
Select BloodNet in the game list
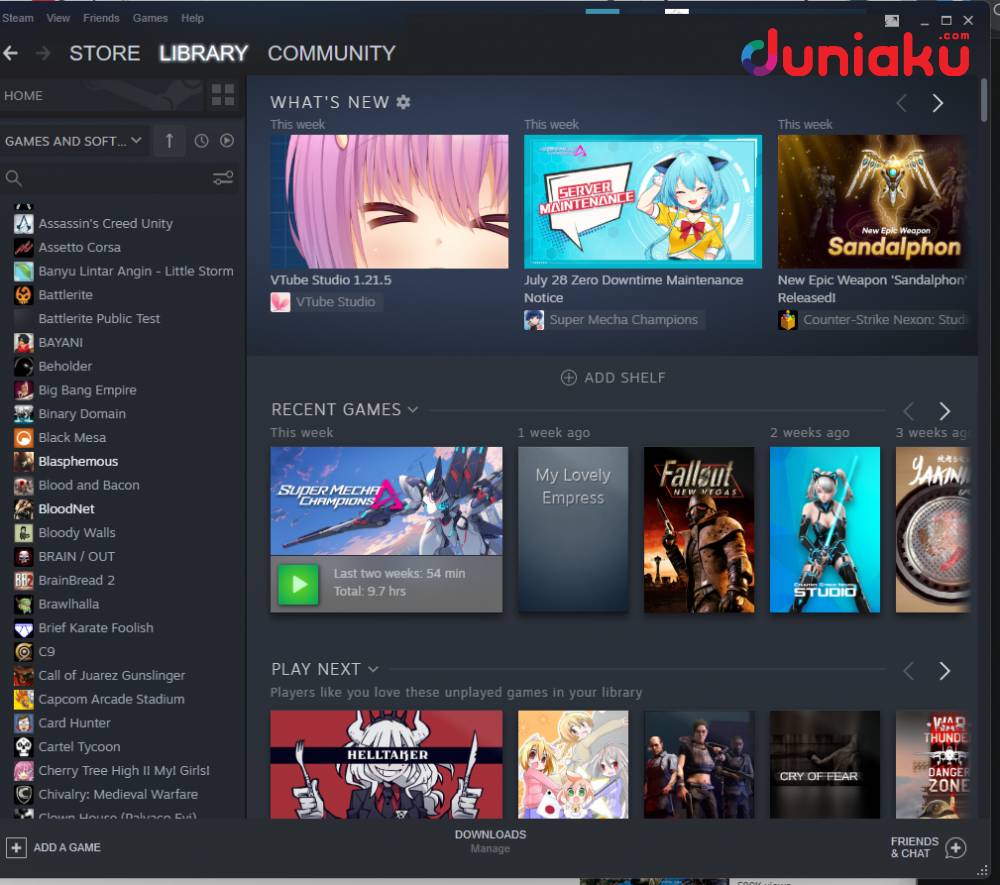click(x=66, y=509)
